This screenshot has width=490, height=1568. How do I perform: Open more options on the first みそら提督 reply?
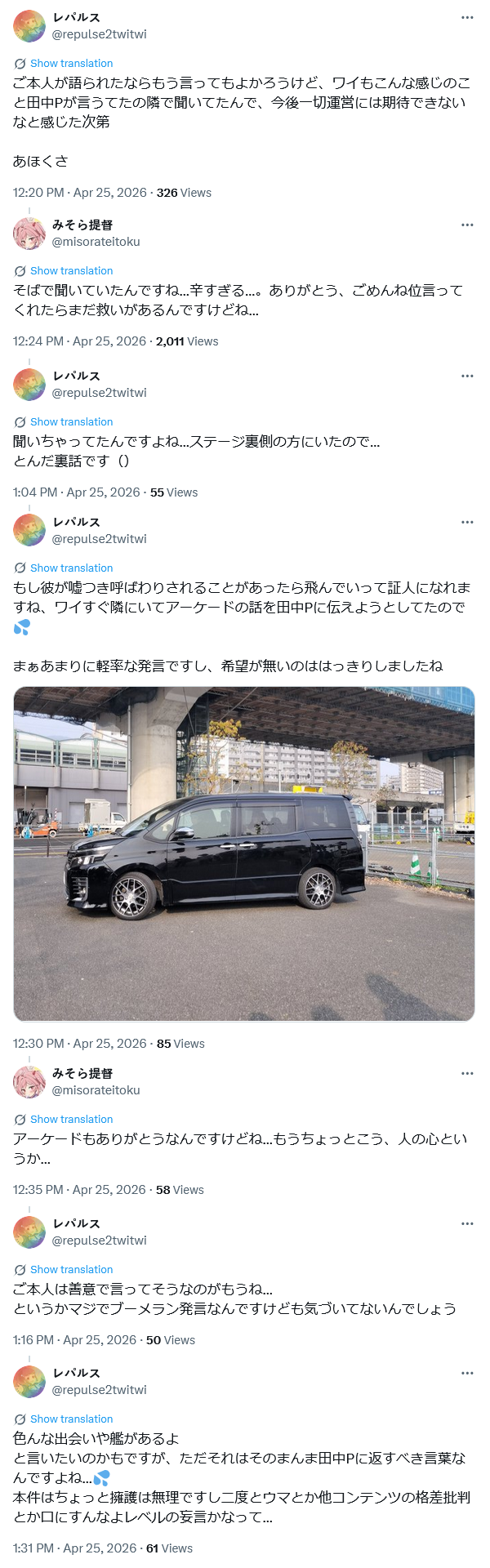[467, 225]
